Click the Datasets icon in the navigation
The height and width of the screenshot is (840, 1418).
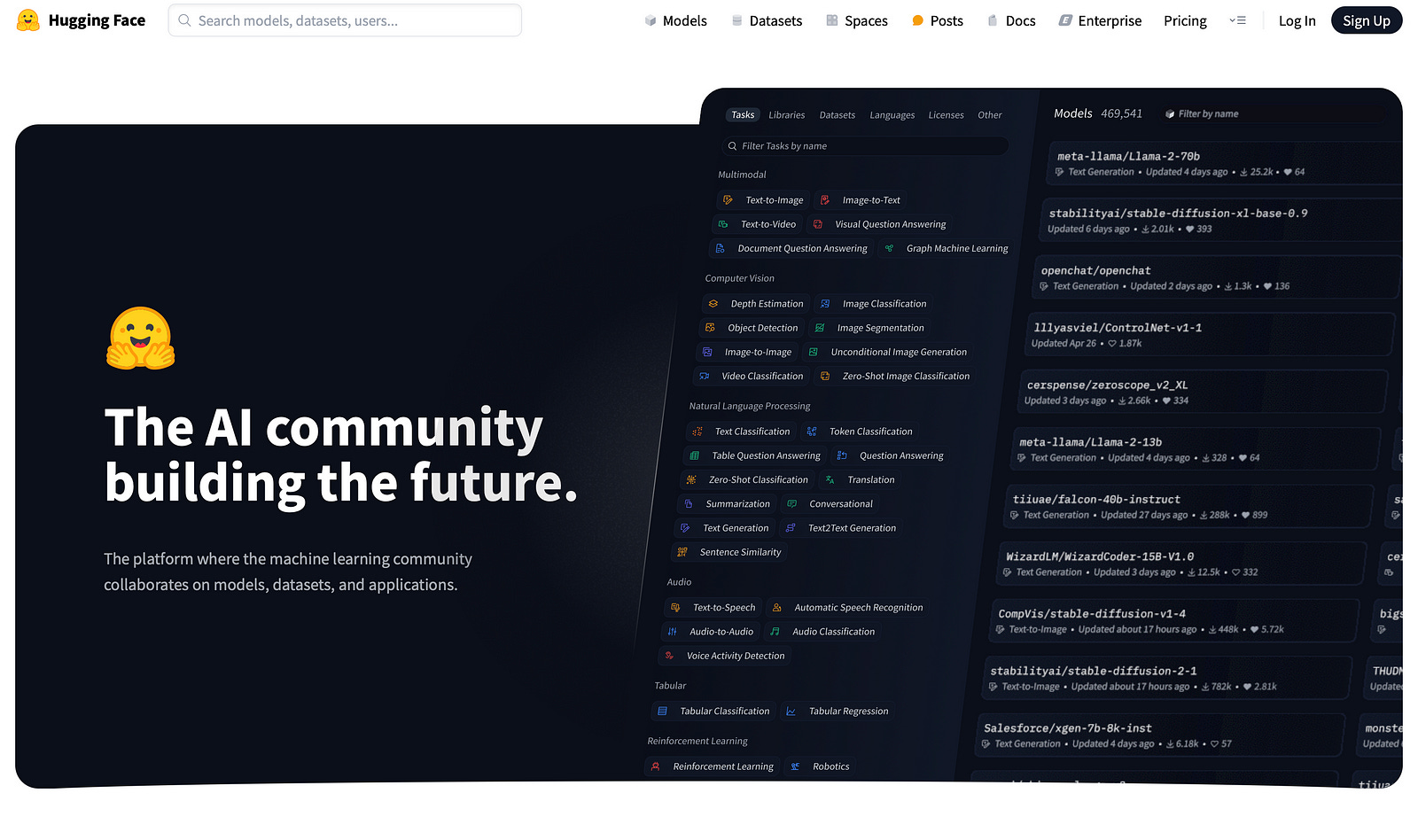(x=736, y=20)
